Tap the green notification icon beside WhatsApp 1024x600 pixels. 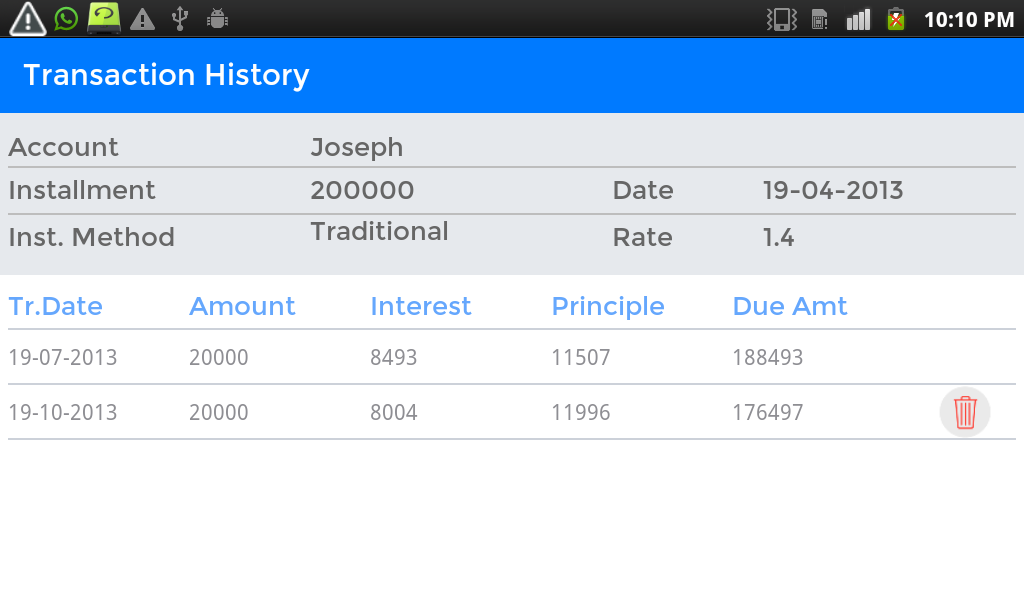[x=104, y=17]
